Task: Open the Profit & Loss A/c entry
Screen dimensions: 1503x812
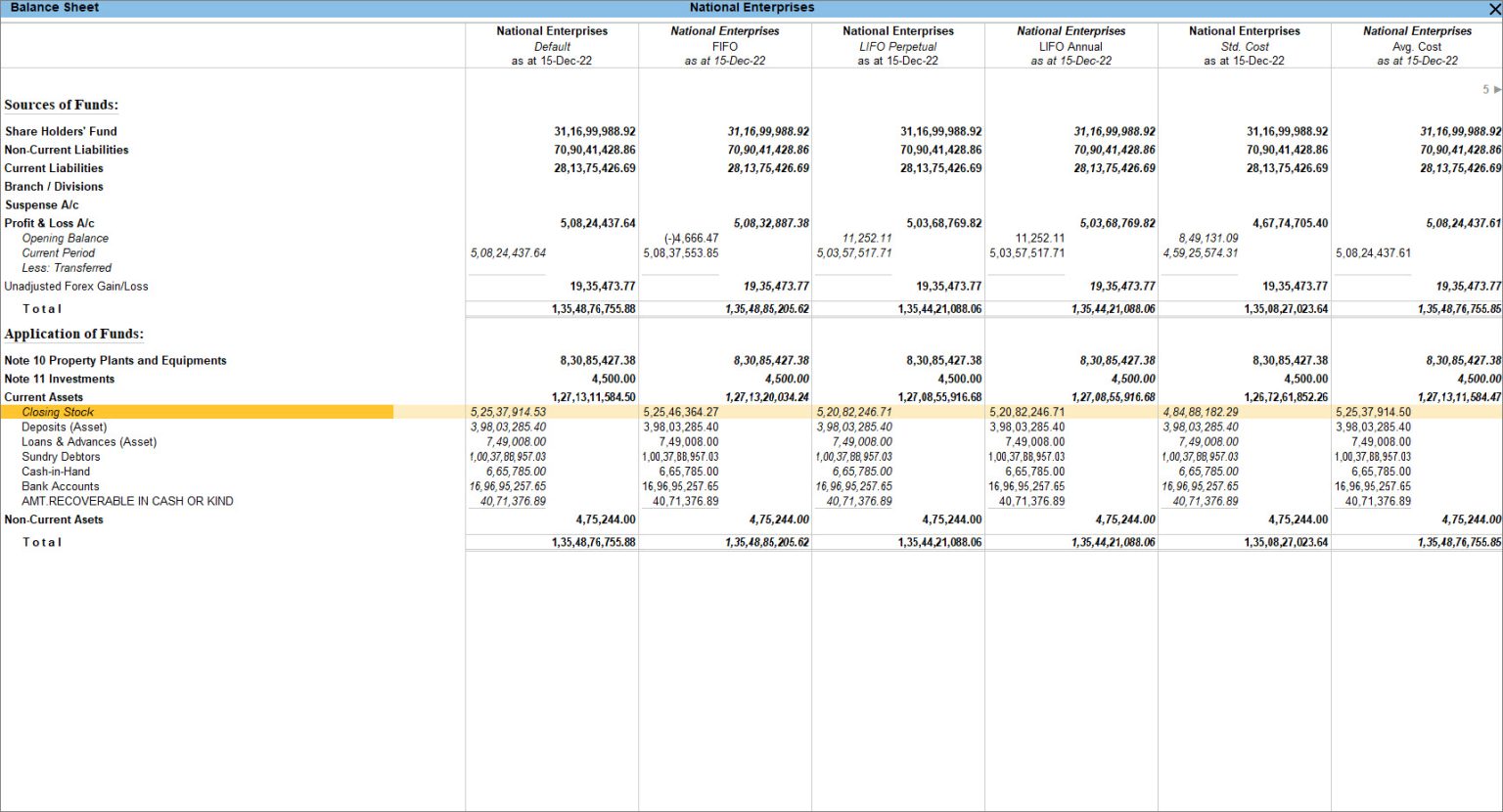Action: pos(49,222)
